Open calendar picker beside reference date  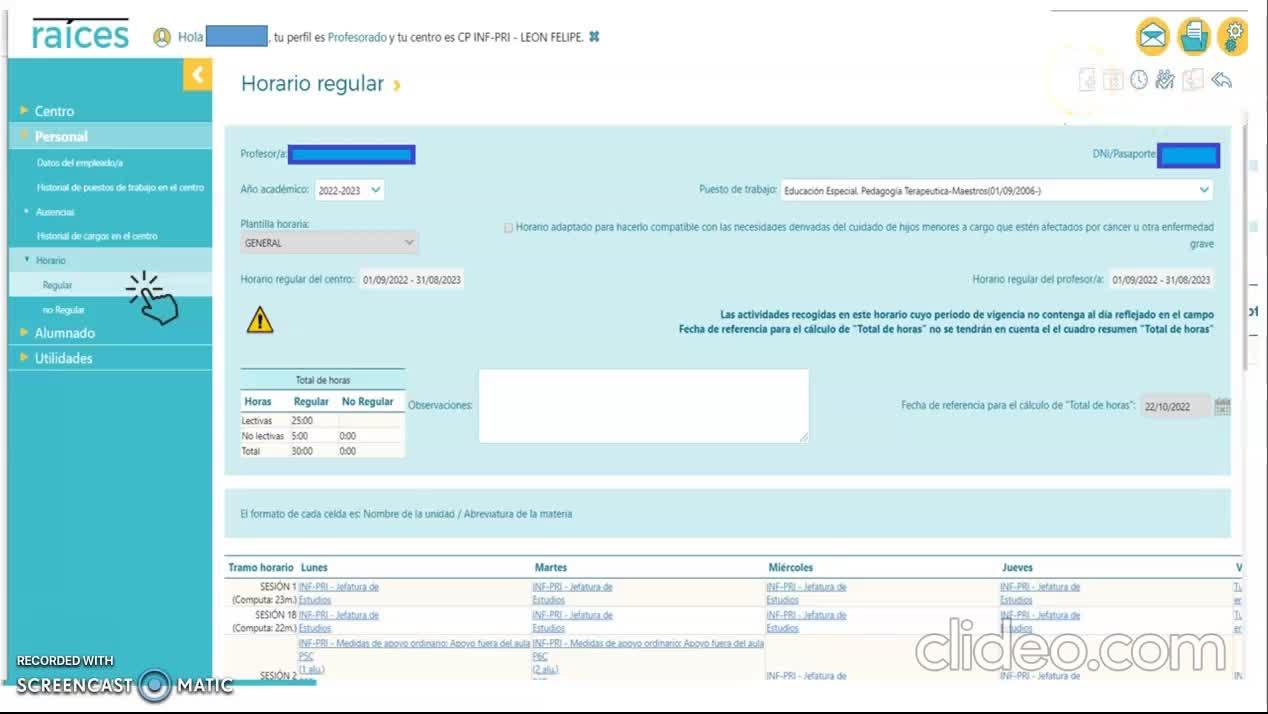pos(1222,406)
